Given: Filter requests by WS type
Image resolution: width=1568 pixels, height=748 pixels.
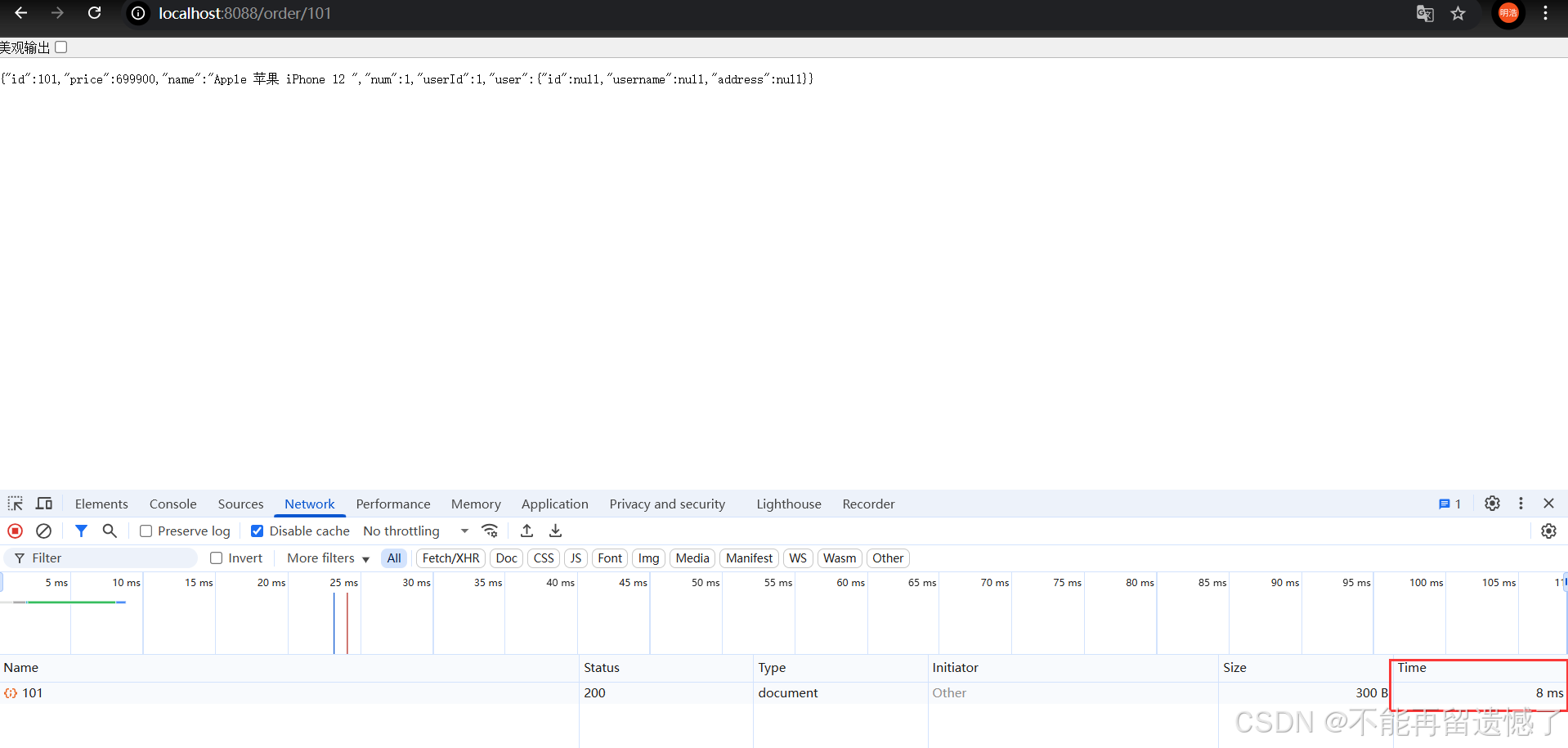Looking at the screenshot, I should pos(798,558).
